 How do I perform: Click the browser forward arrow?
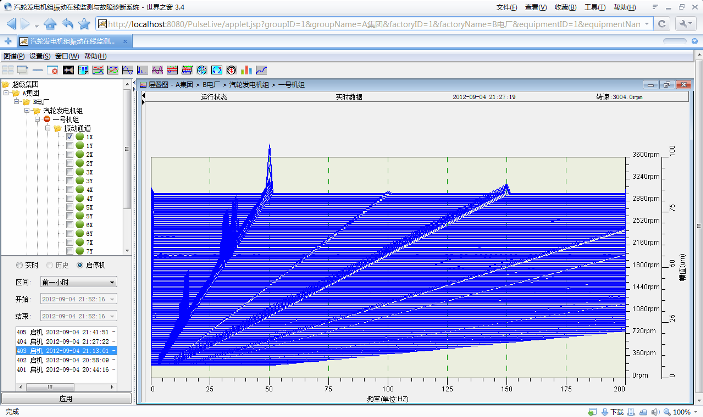pos(26,24)
